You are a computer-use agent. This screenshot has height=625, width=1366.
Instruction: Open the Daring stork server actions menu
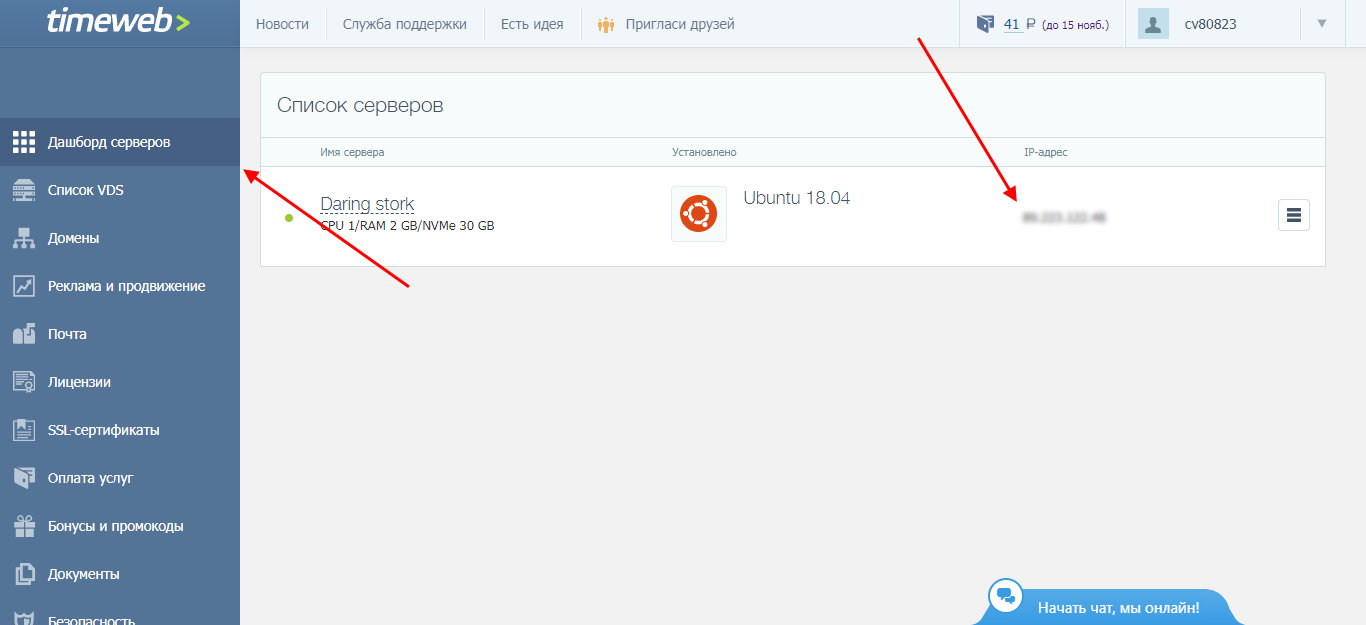click(1293, 215)
